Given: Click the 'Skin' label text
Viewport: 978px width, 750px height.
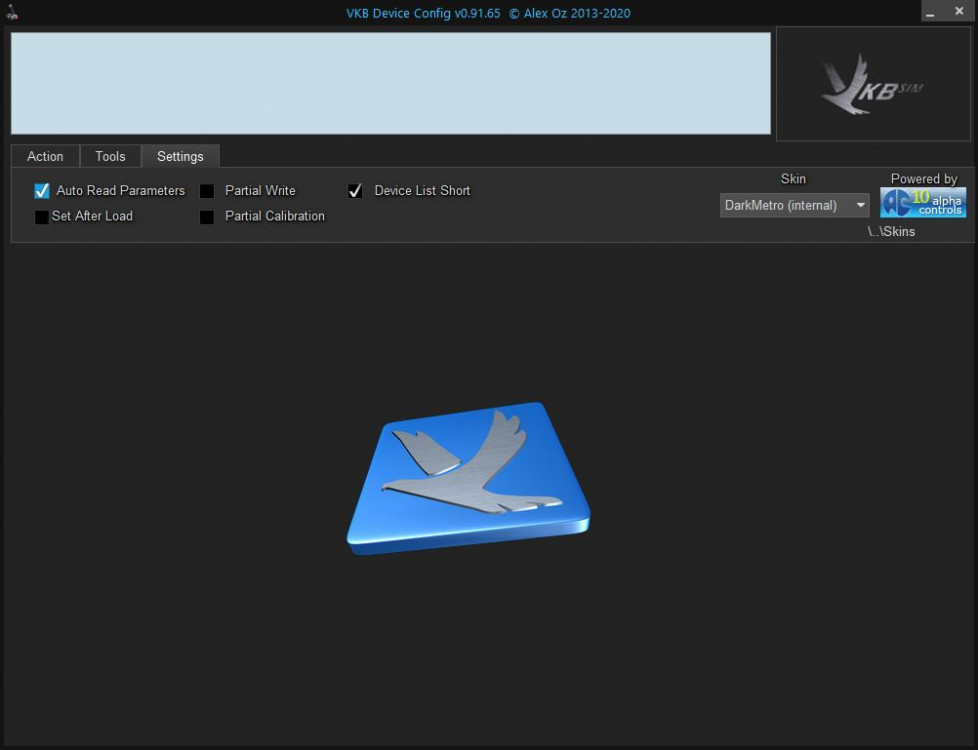Looking at the screenshot, I should pyautogui.click(x=793, y=179).
